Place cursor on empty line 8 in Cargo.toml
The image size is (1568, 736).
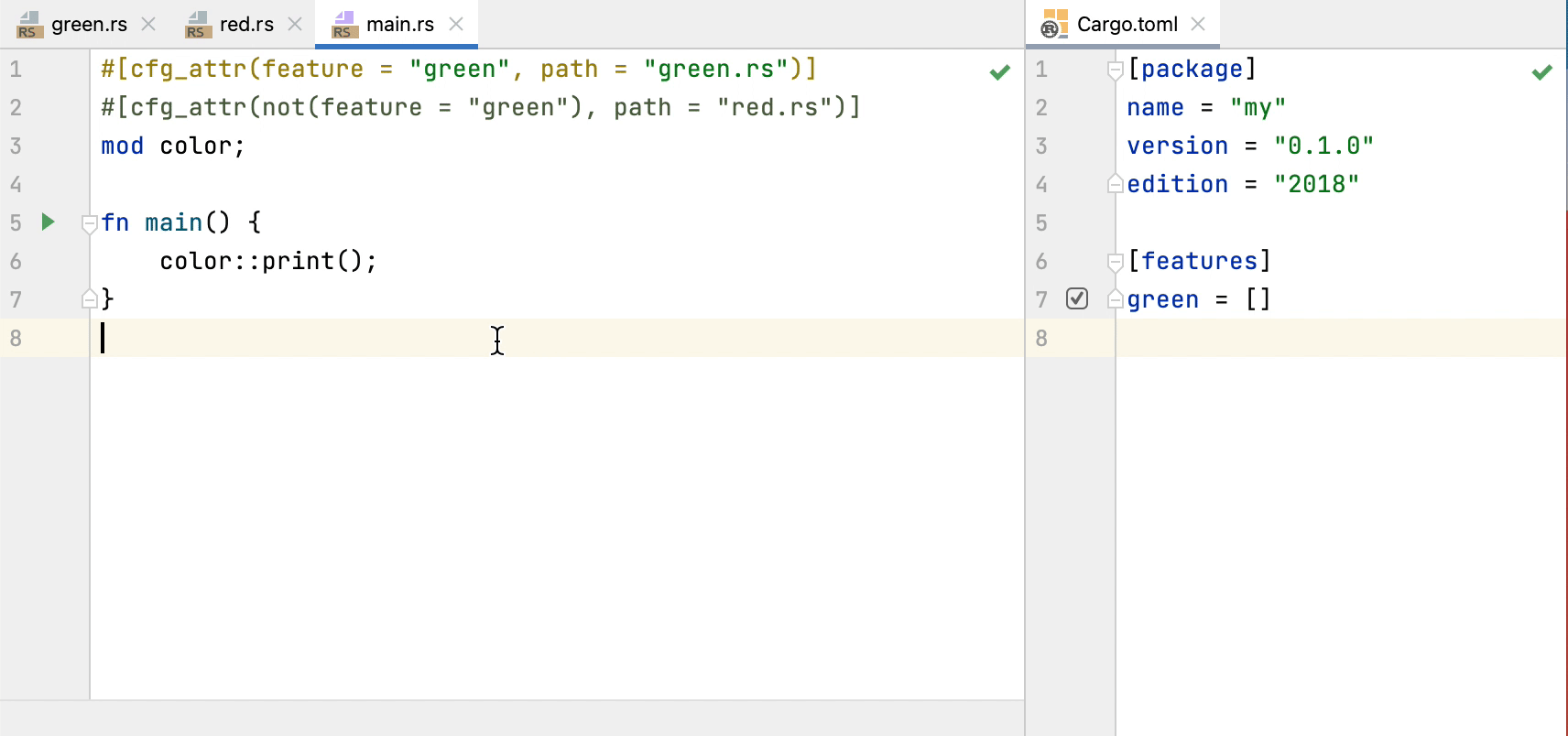click(x=1341, y=338)
